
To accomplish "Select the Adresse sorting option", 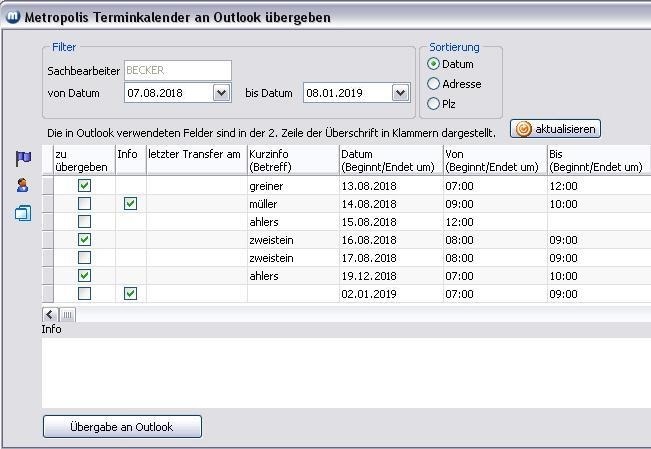I will (434, 84).
